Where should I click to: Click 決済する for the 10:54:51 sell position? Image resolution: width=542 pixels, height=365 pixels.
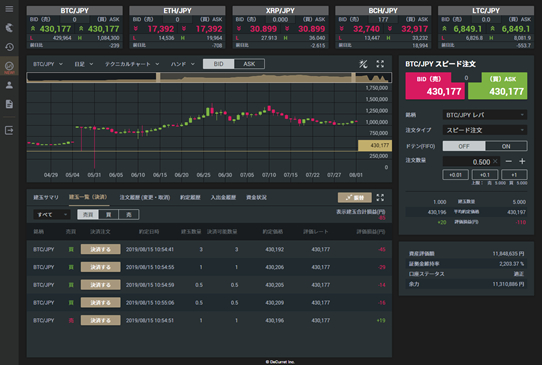[x=101, y=320]
